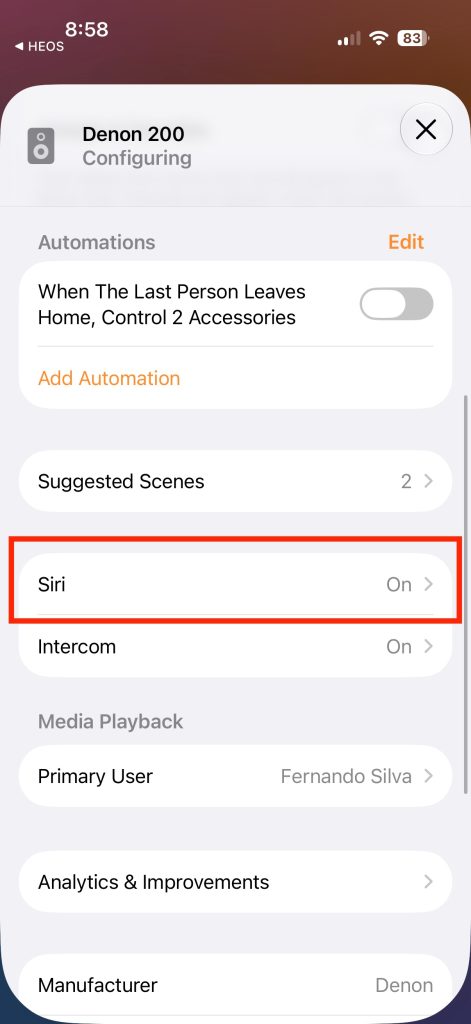
Task: Change the Primary User Fernando Silva
Action: 235,776
